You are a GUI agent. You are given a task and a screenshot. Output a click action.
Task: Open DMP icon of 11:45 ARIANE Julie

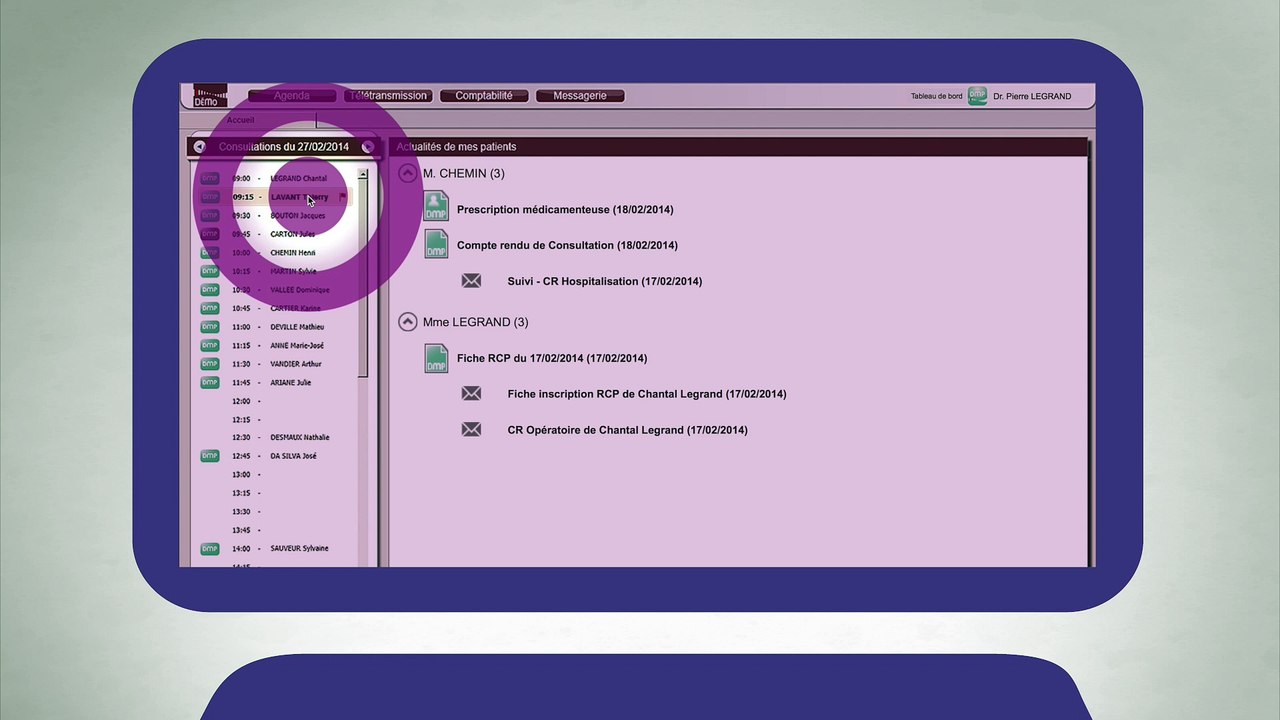coord(209,382)
